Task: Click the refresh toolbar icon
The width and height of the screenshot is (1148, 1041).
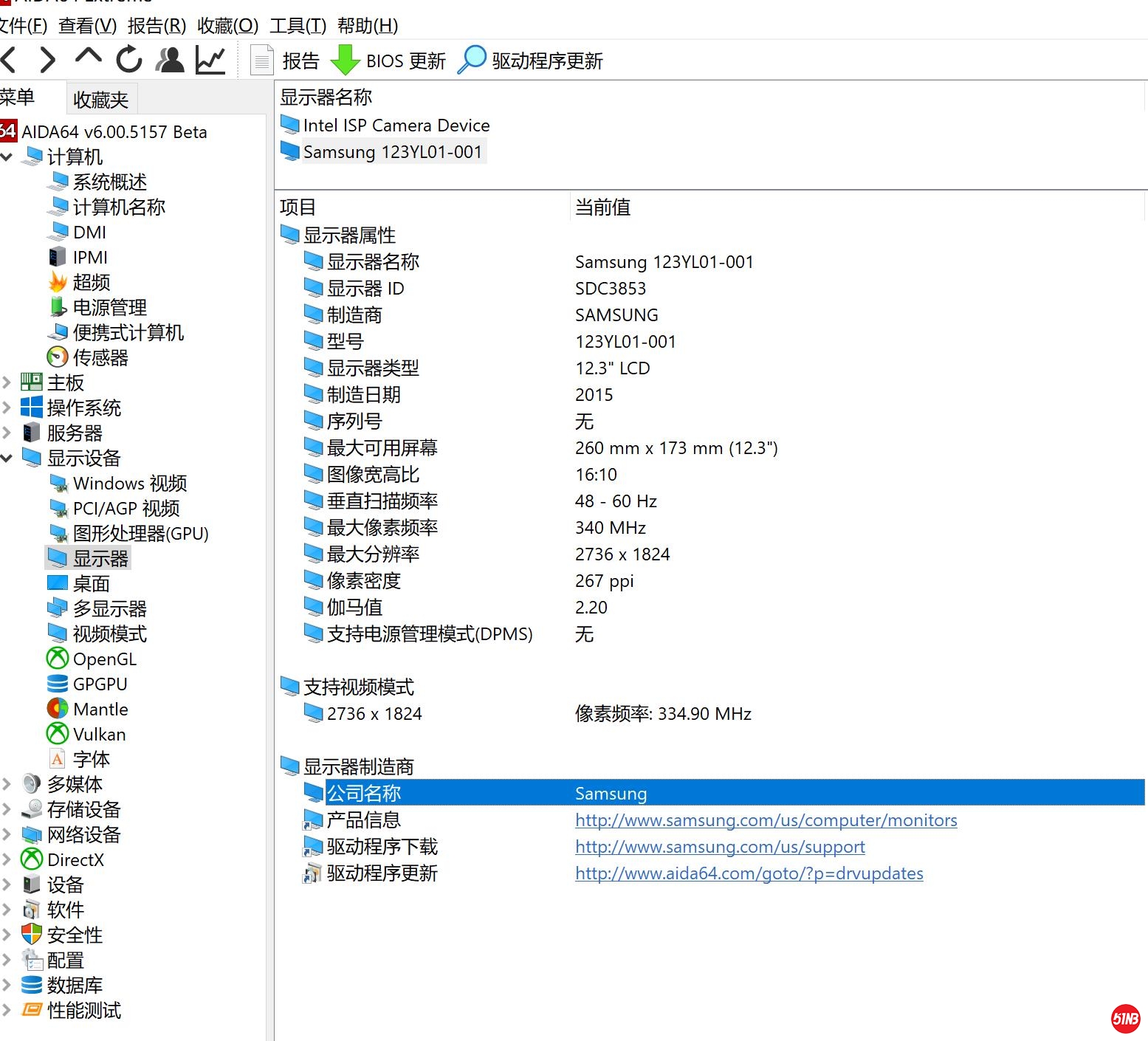Action: tap(128, 59)
